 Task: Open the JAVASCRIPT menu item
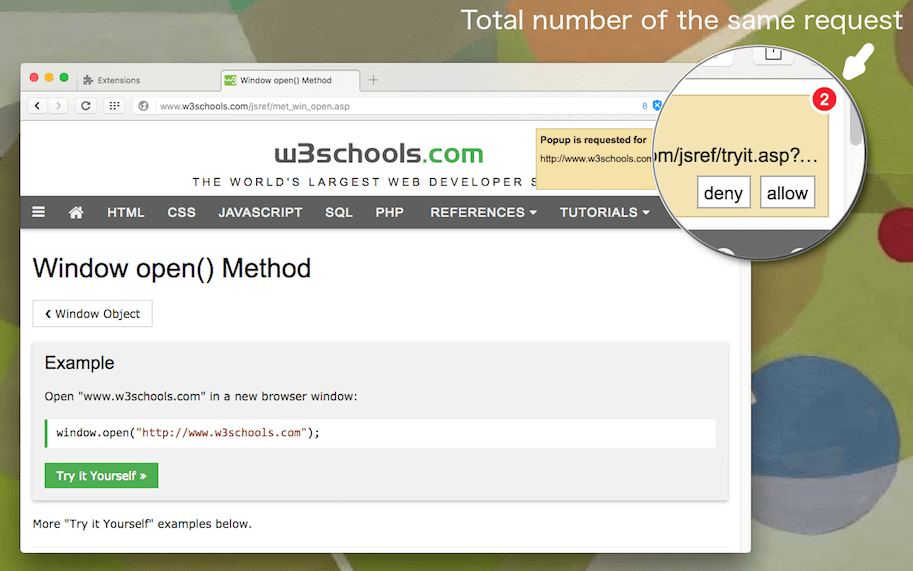(260, 212)
